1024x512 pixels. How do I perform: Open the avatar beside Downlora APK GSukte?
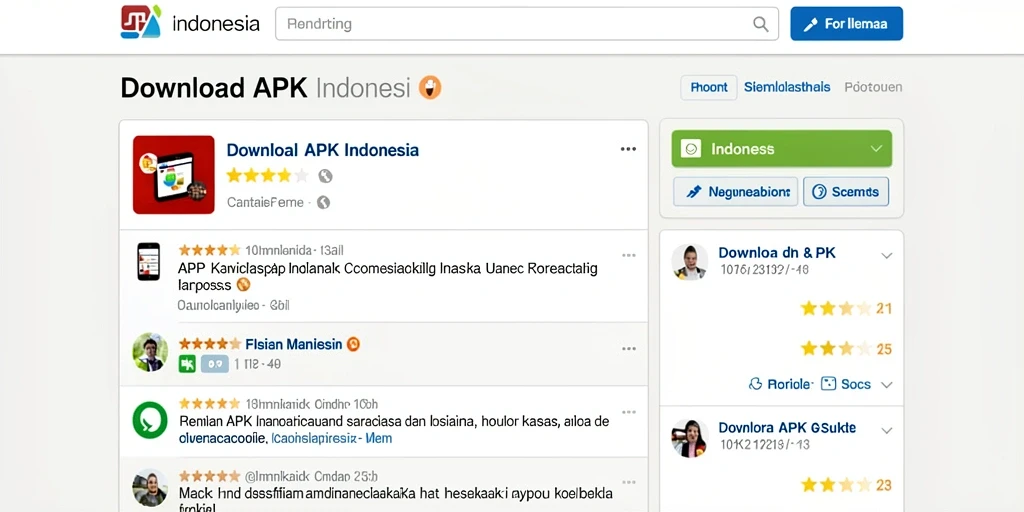pos(690,438)
